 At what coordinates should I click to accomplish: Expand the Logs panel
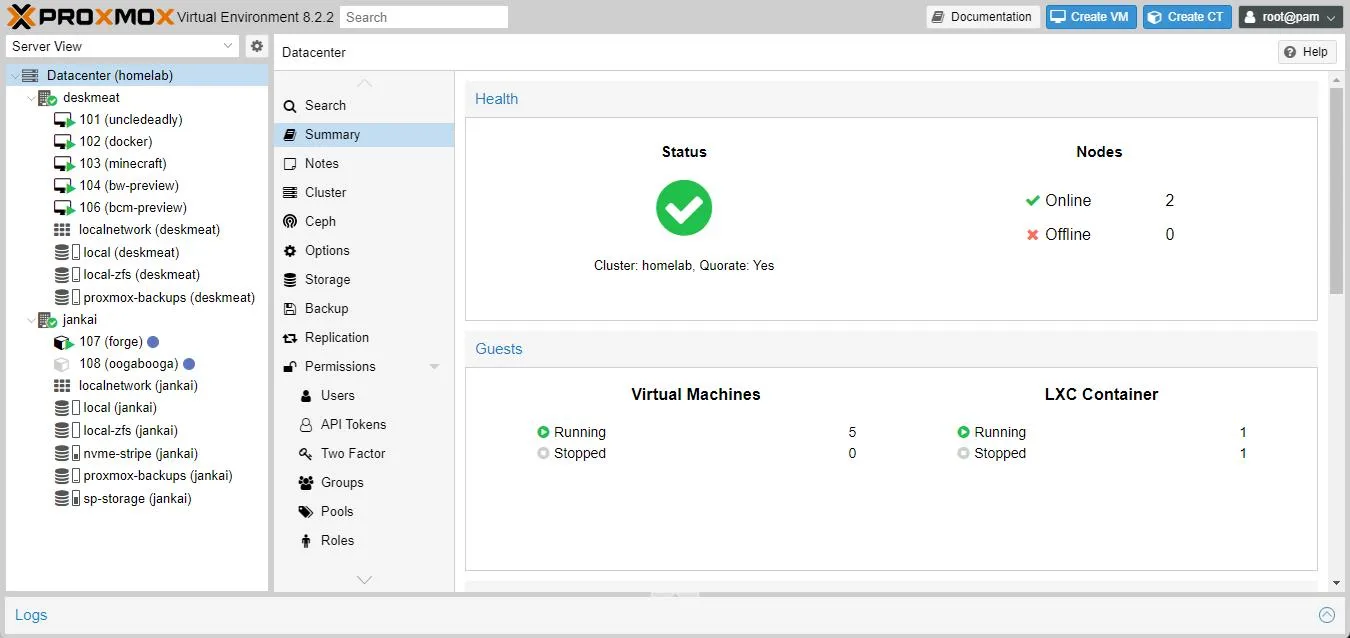1327,615
